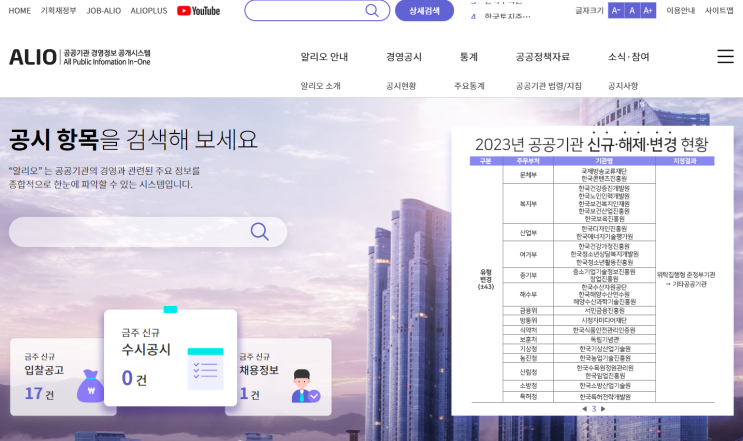The image size is (743, 441).
Task: Open 경영공시 menu
Action: tap(404, 57)
